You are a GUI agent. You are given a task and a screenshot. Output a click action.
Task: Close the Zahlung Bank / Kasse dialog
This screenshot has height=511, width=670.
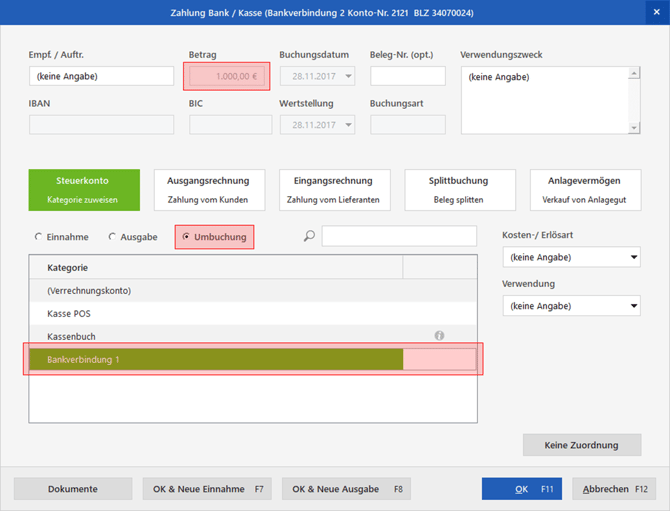click(x=656, y=12)
